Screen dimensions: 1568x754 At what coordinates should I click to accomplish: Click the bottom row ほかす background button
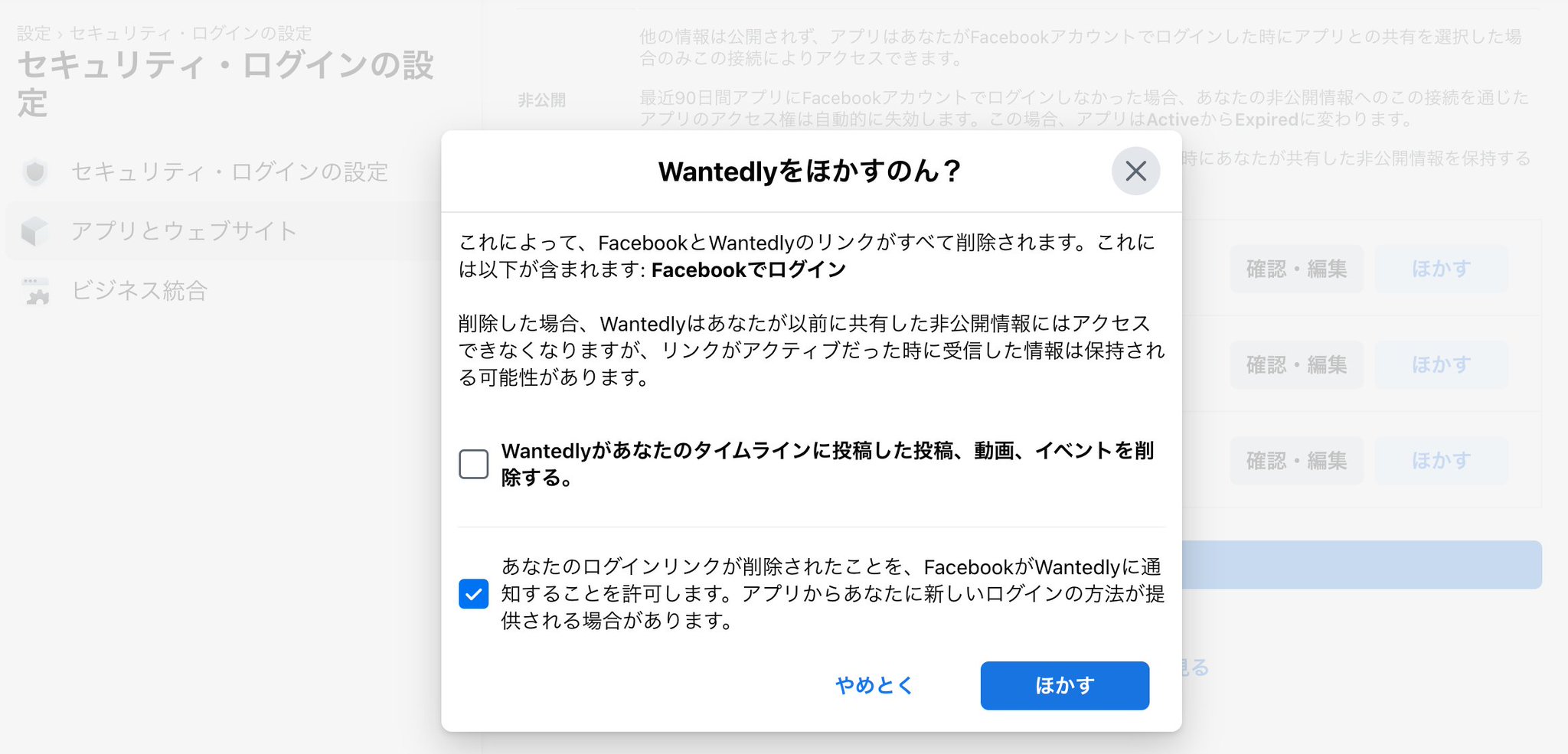[1442, 460]
